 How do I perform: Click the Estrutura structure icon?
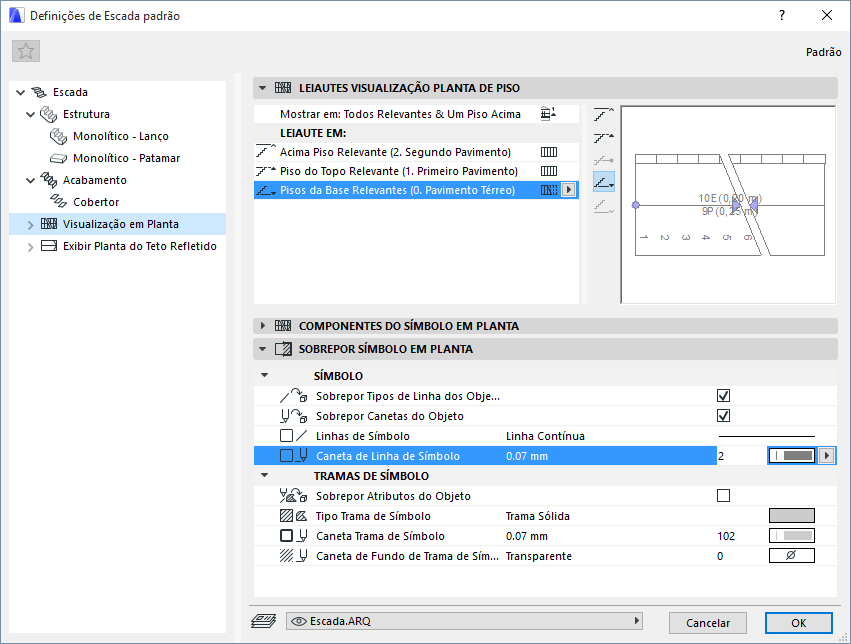pos(48,114)
